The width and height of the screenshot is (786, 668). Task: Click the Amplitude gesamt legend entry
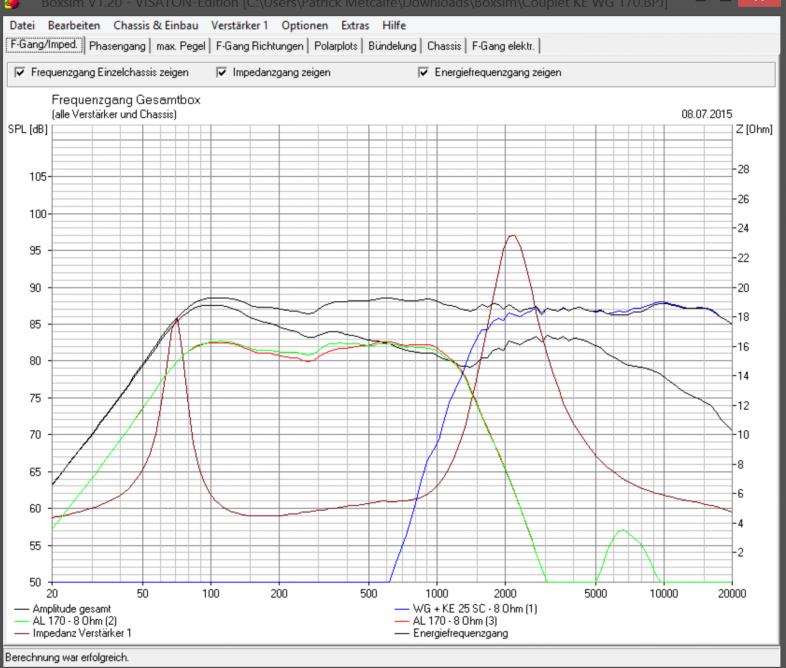69,608
